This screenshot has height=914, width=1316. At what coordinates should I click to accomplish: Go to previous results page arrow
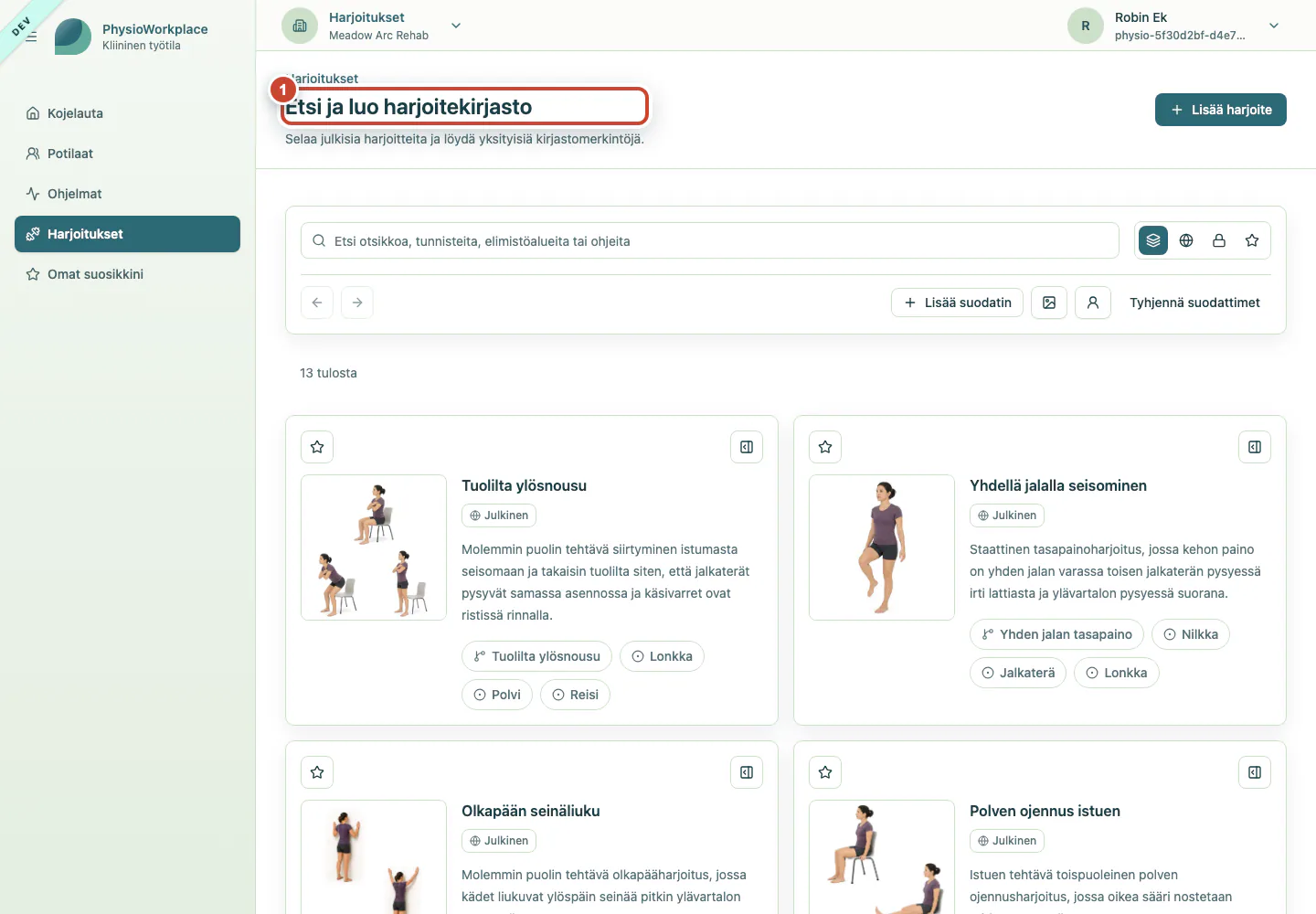coord(317,303)
